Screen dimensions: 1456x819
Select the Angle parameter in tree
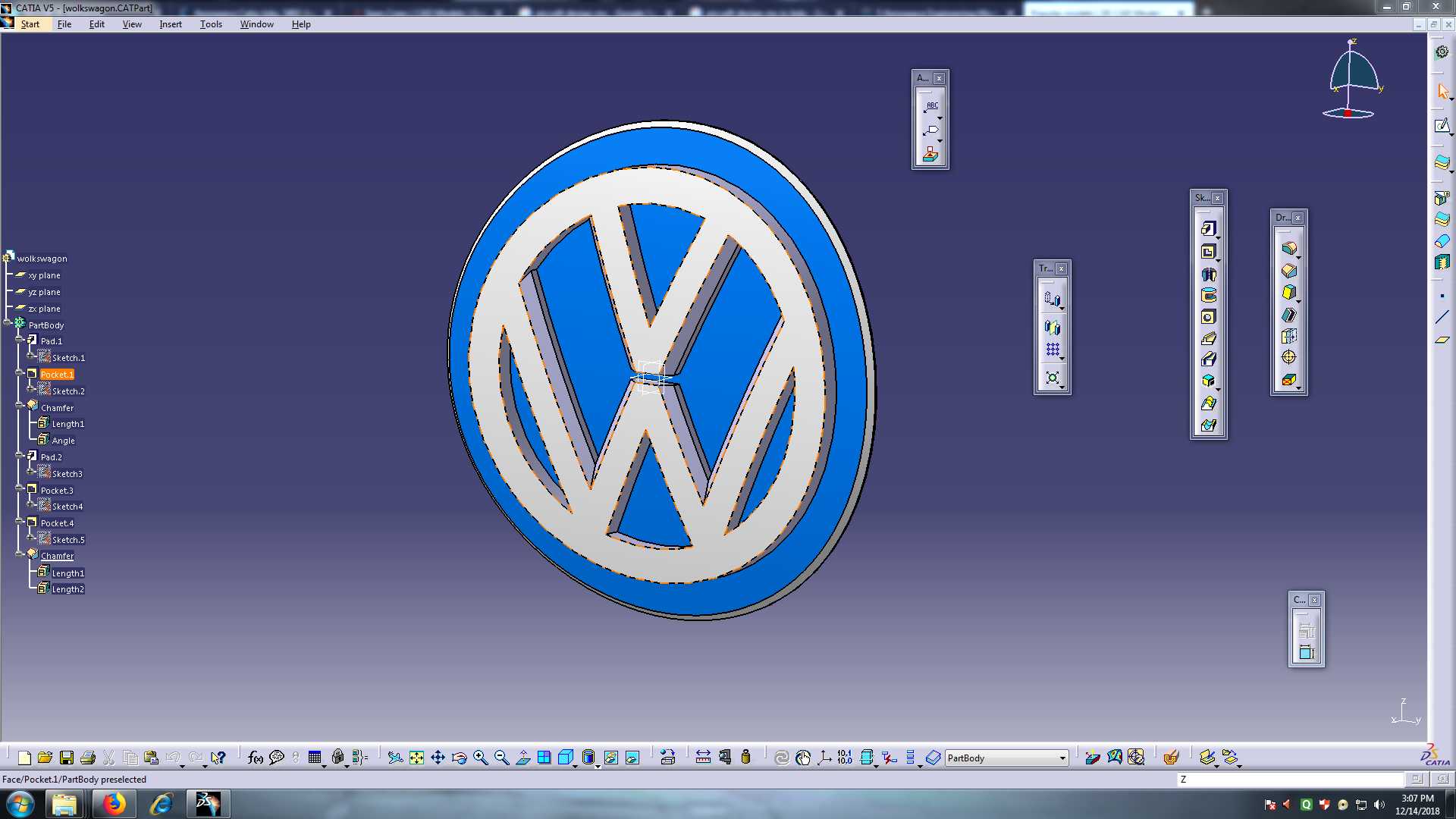(x=63, y=441)
